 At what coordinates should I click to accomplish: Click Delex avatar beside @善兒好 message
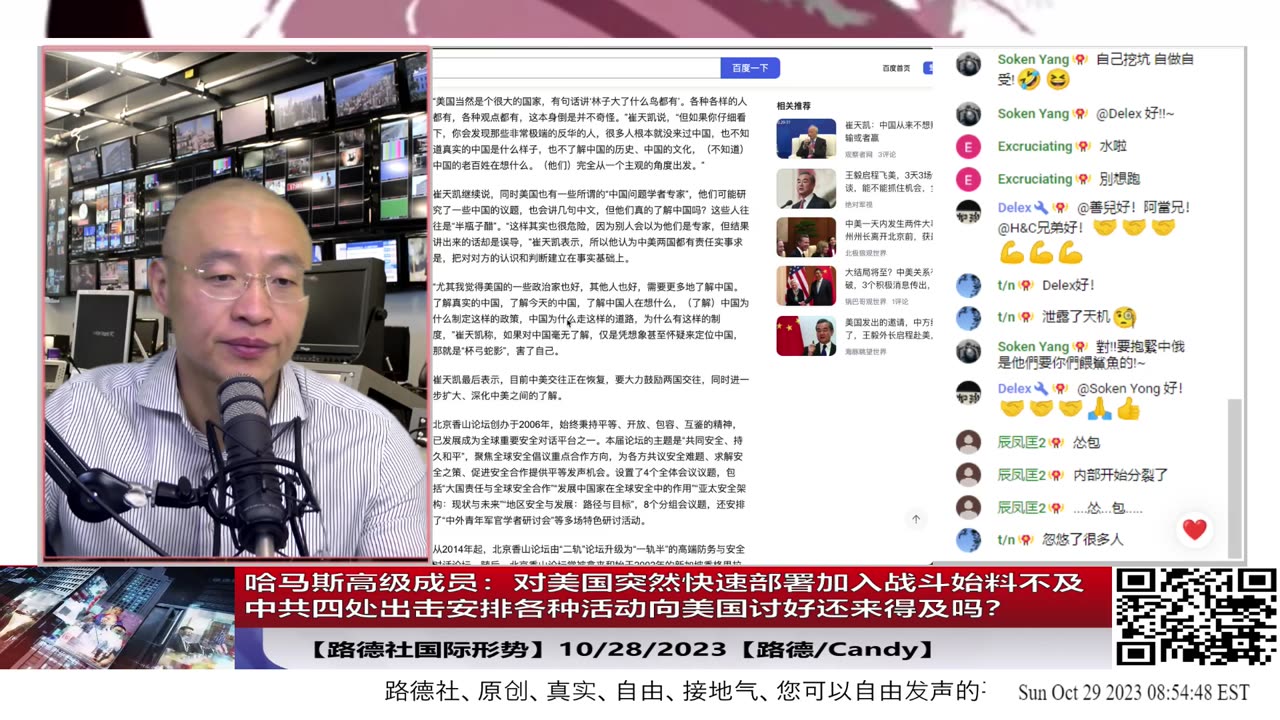click(968, 213)
